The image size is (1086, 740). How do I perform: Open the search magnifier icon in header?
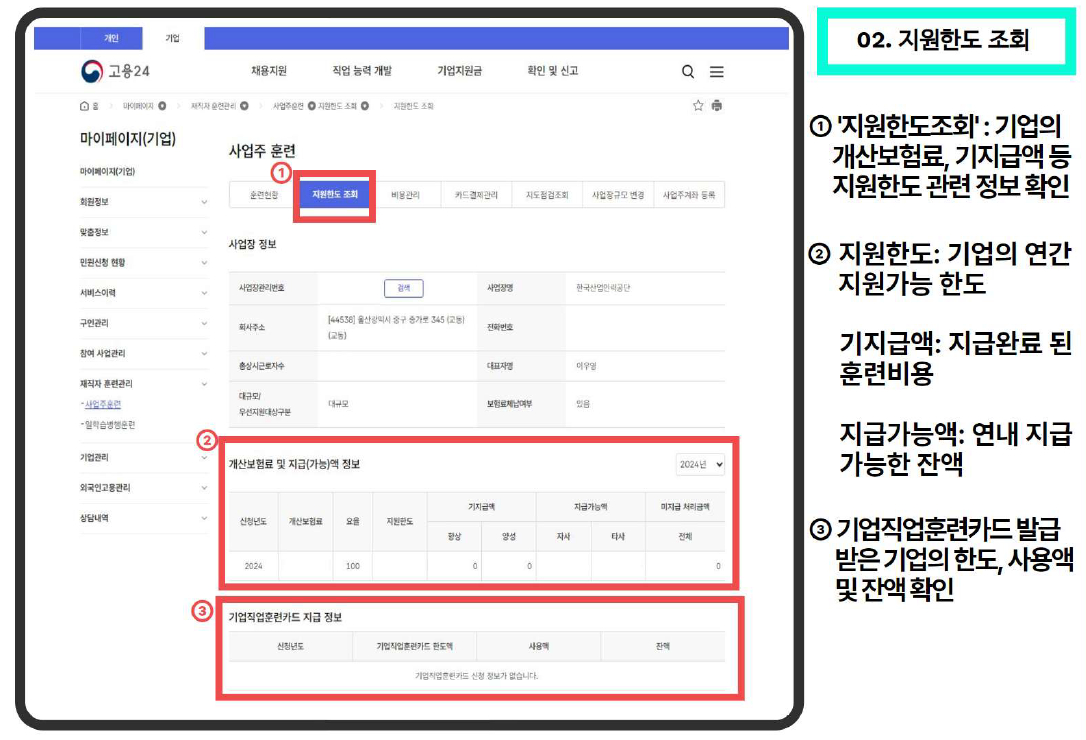tap(688, 71)
